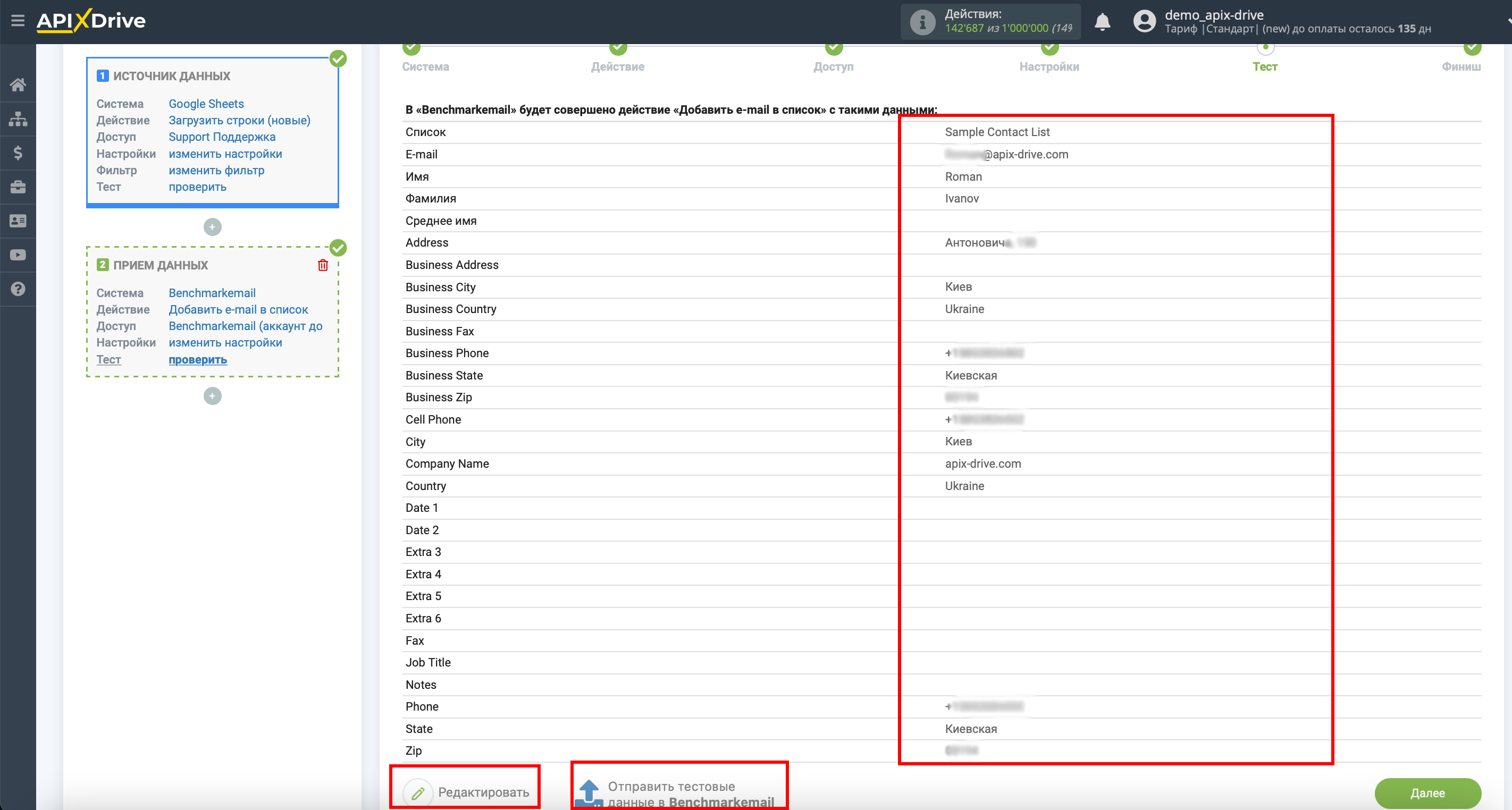The image size is (1512, 810).
Task: Click the Cell Phone row label
Action: pyautogui.click(x=433, y=420)
